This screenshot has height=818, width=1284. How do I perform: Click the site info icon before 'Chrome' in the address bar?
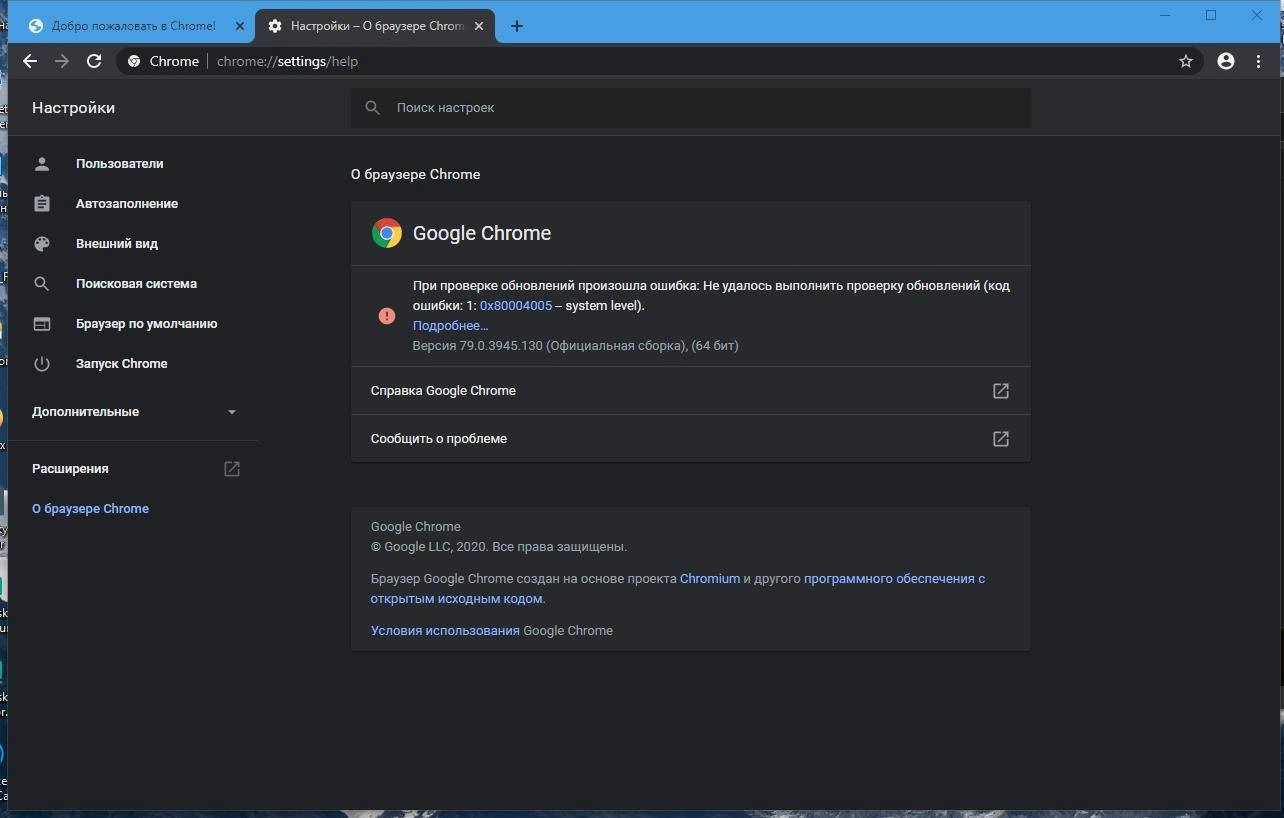click(x=134, y=61)
